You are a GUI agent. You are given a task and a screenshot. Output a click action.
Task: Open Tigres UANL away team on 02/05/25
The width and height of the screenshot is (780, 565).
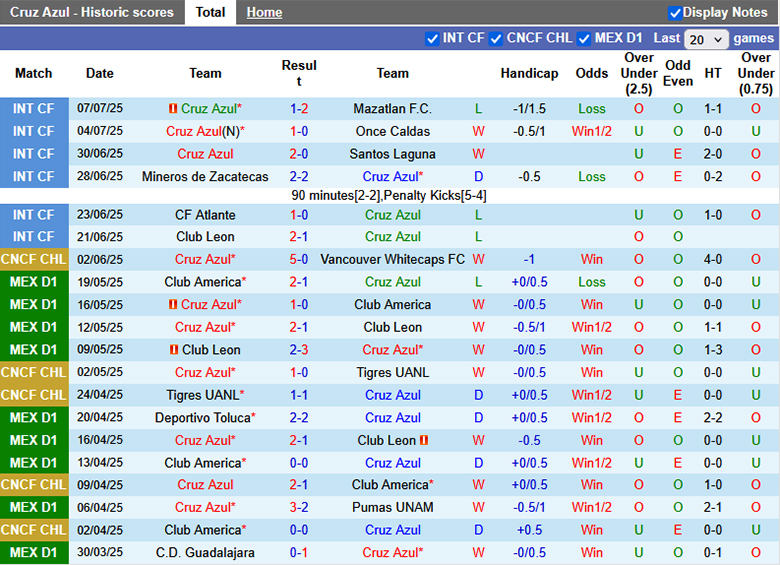[x=392, y=373]
